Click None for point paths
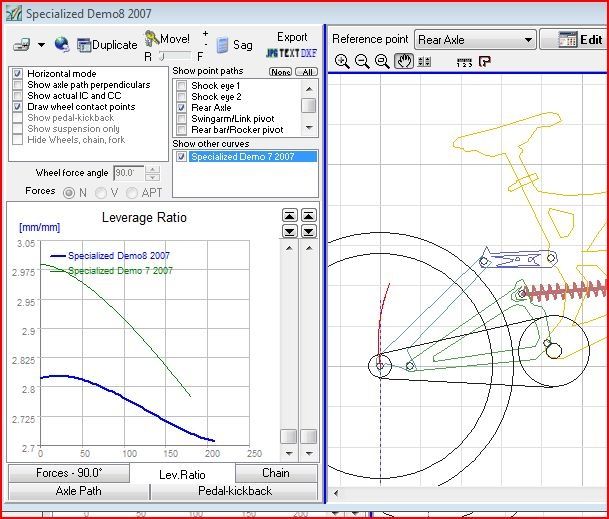Image resolution: width=609 pixels, height=519 pixels. (x=280, y=72)
